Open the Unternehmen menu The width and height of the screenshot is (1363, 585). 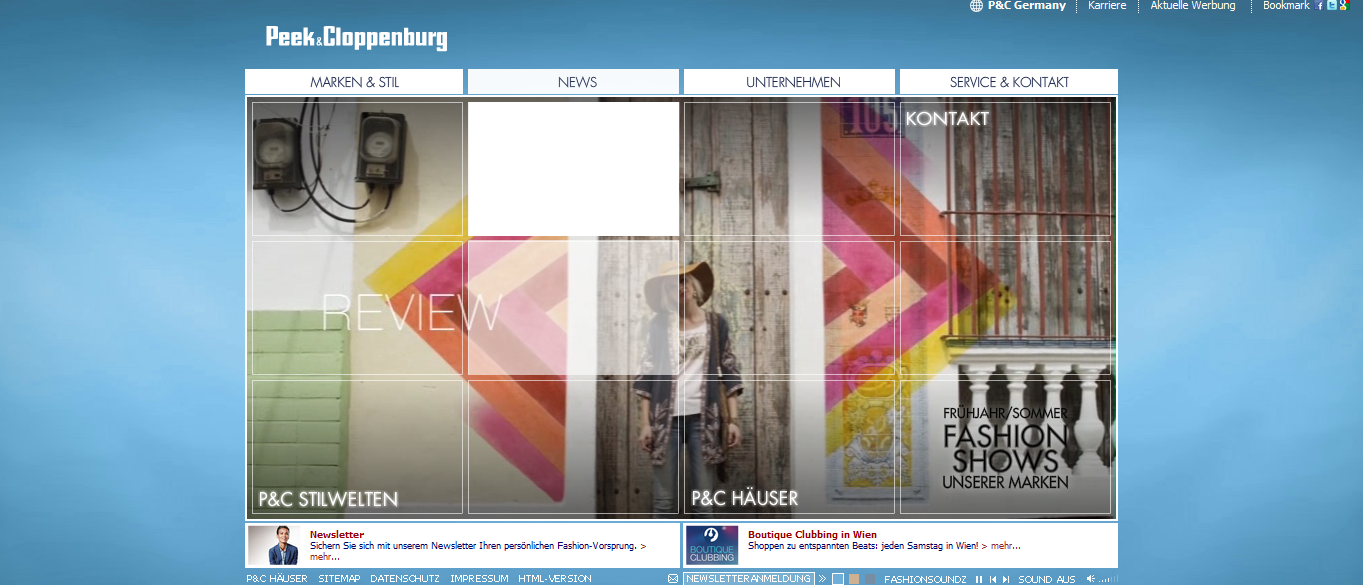click(x=792, y=82)
